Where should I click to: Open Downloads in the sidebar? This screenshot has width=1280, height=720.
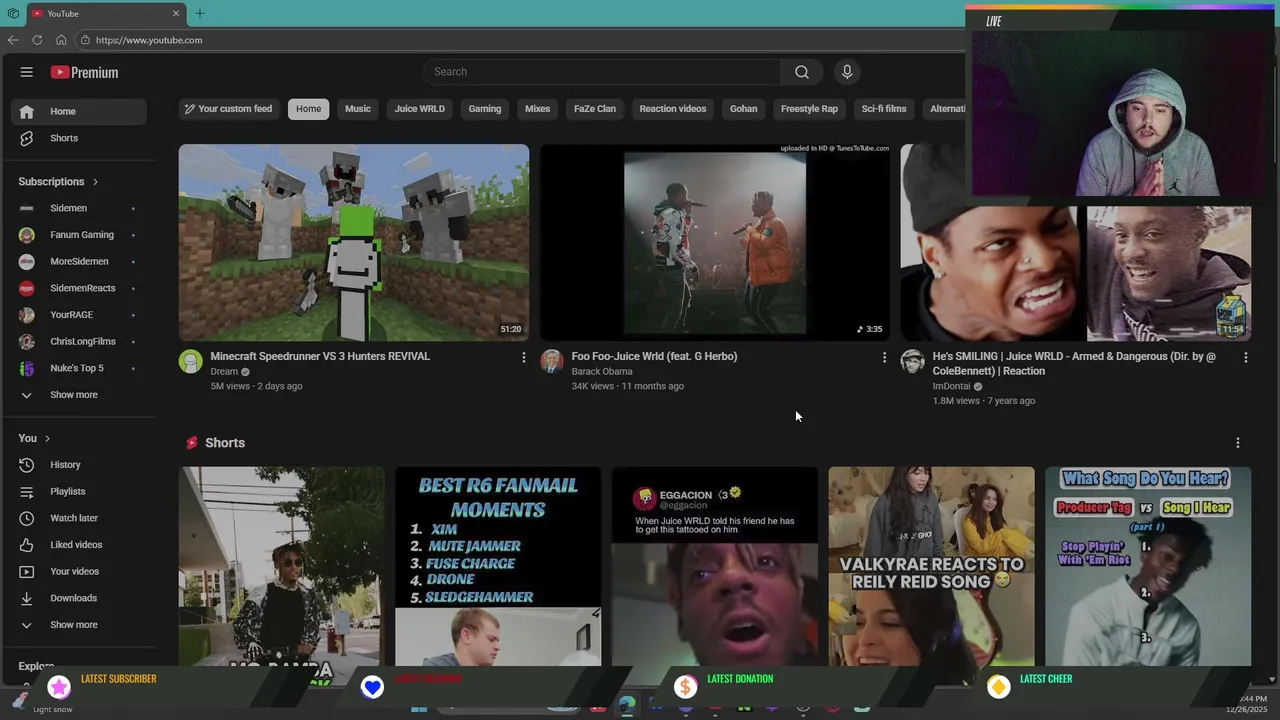(x=79, y=598)
